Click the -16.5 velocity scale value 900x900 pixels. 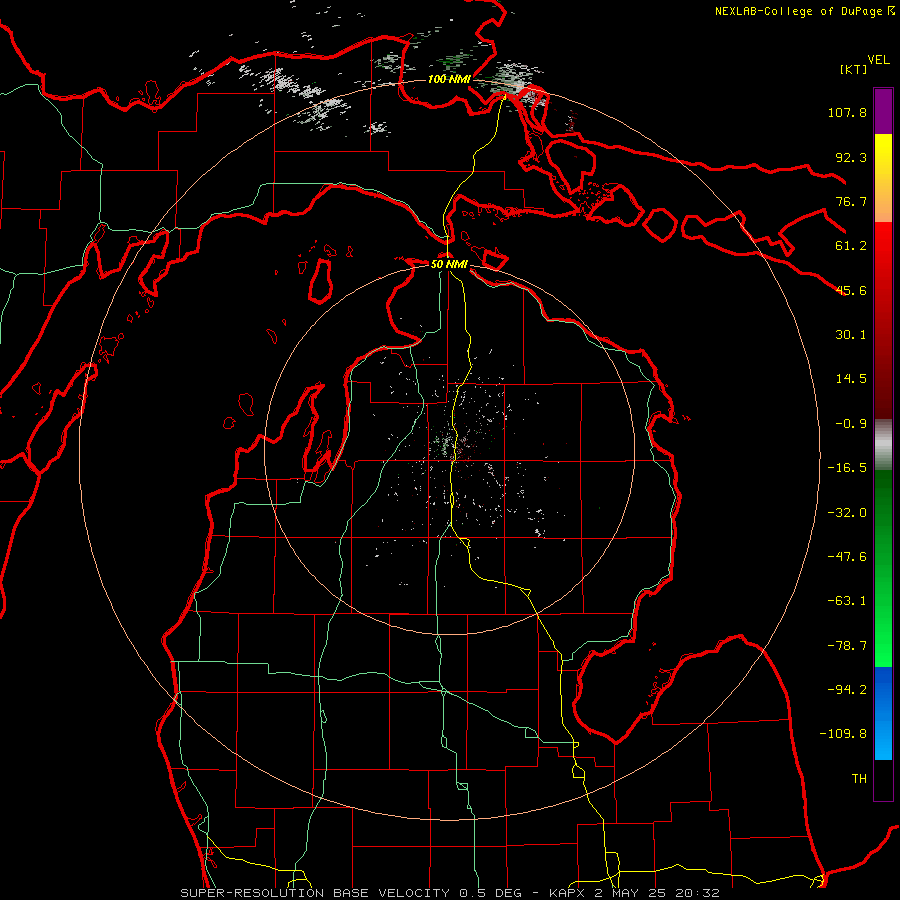tap(847, 468)
